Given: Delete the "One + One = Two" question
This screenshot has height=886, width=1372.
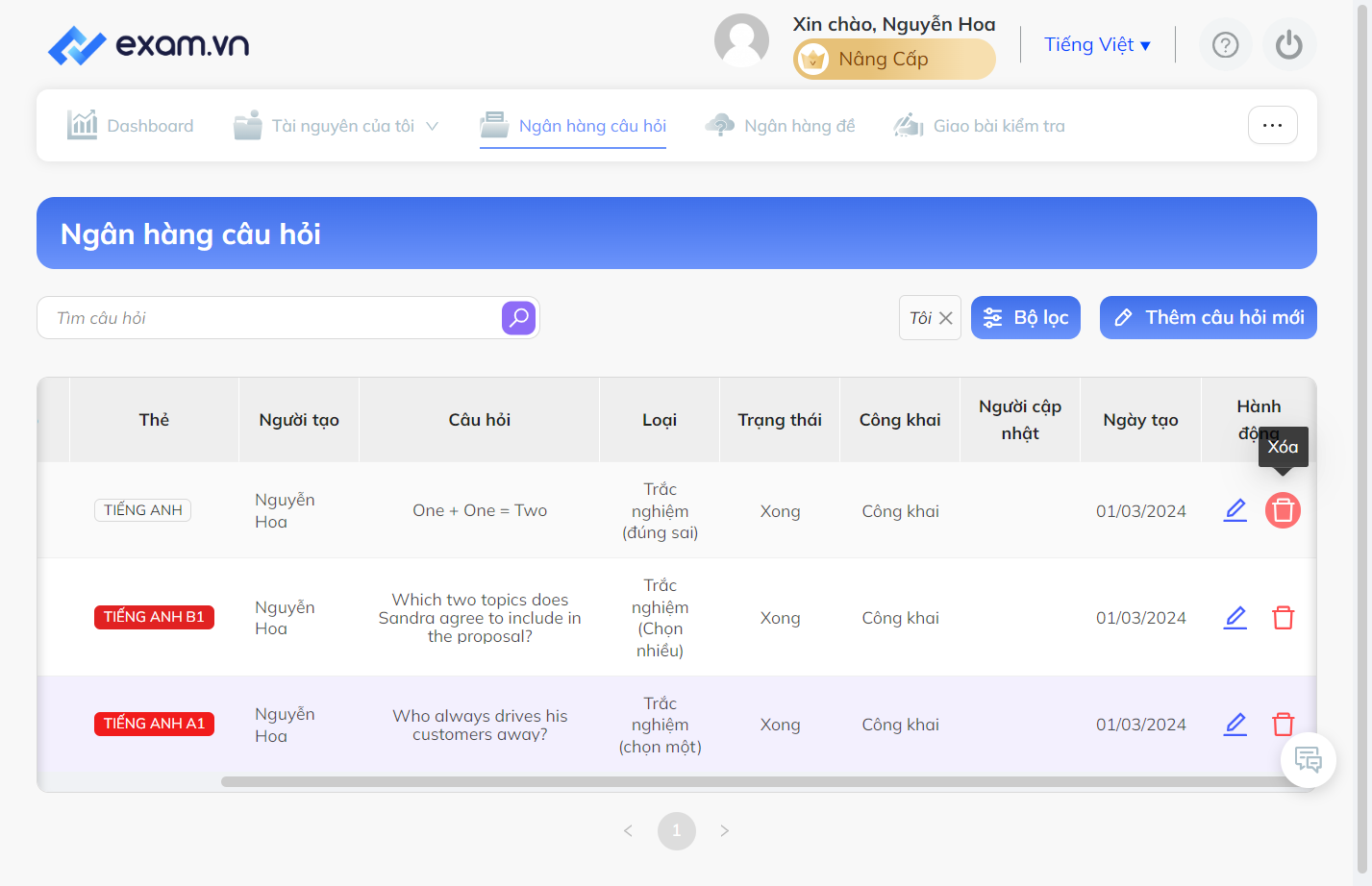Looking at the screenshot, I should [1283, 510].
